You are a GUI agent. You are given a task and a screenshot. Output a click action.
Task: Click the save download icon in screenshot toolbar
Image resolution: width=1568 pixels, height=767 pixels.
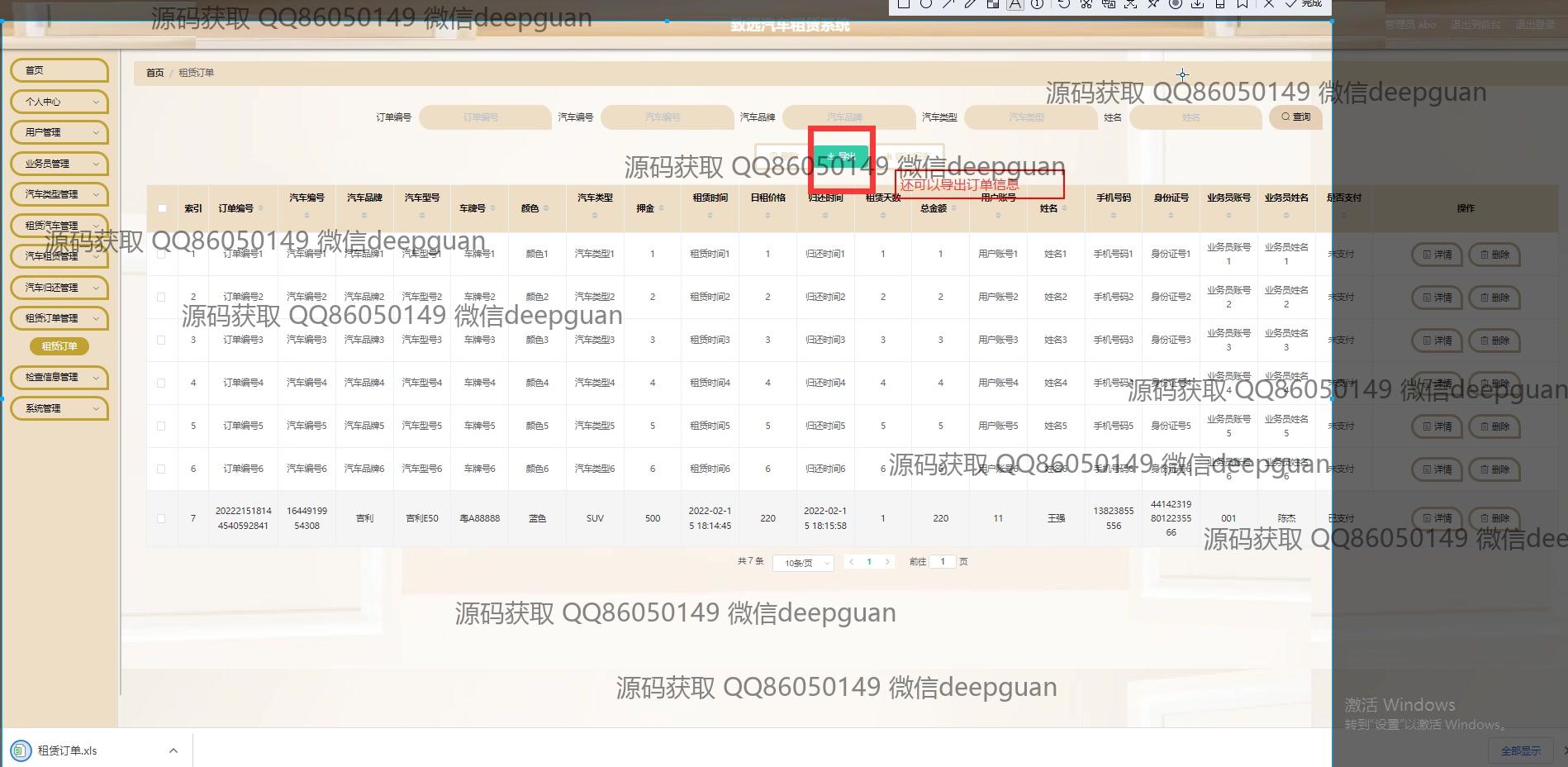coord(1197,4)
